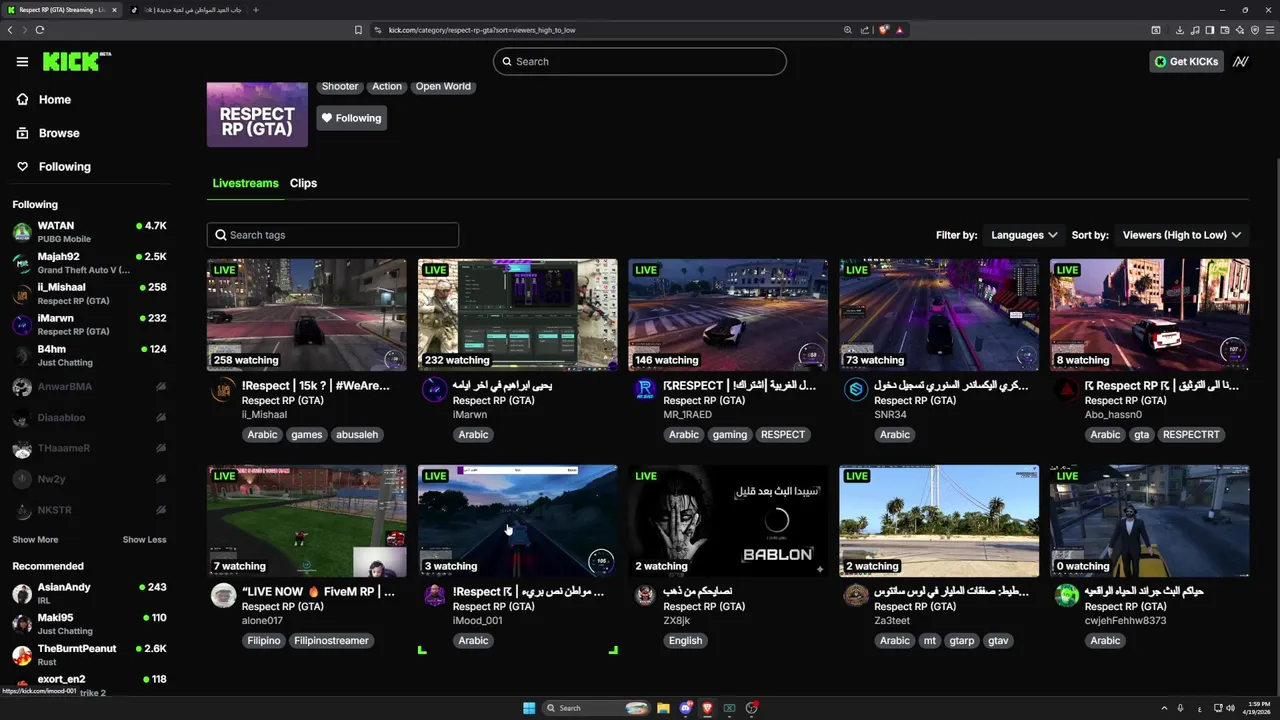Open Discord from the taskbar
This screenshot has height=720, width=1280.
click(686, 708)
